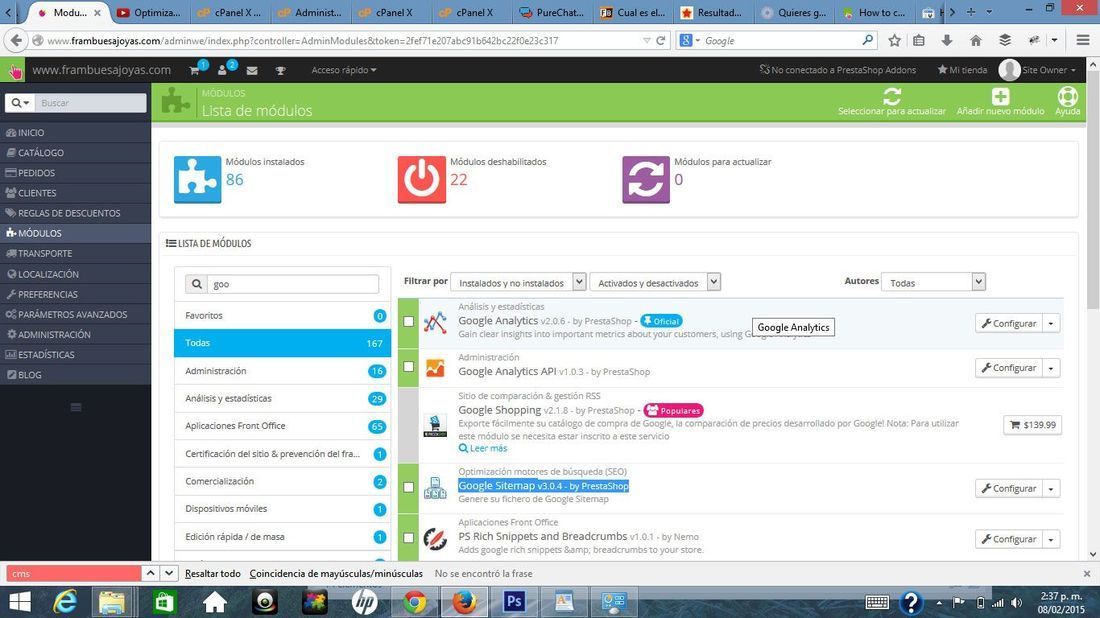Click the Añadir nuevo módulo plus icon

[x=1000, y=96]
